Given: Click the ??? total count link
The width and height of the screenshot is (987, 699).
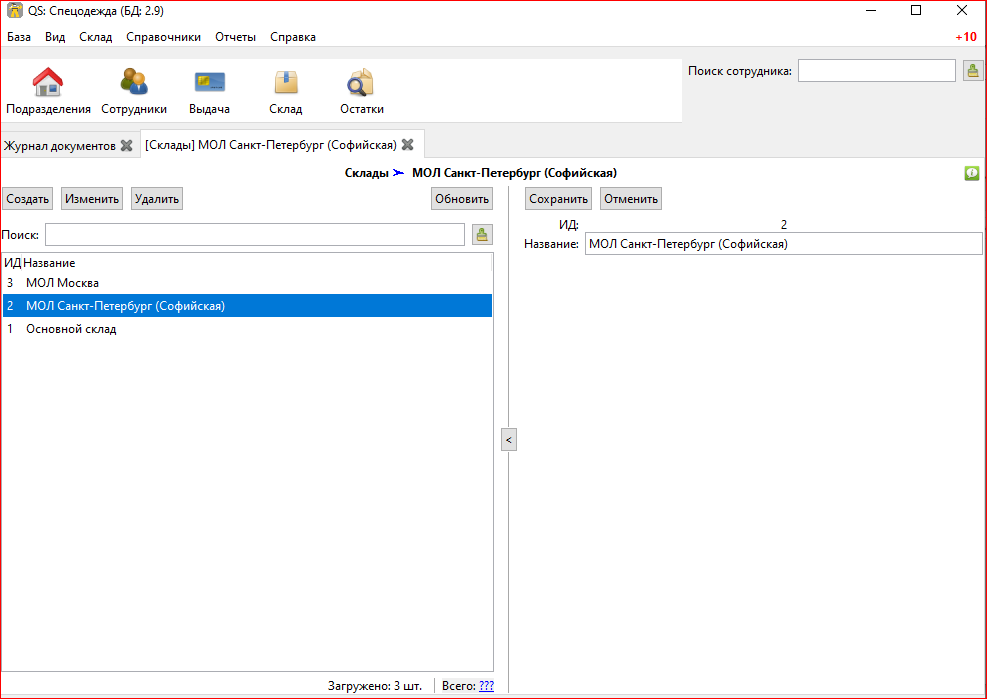Looking at the screenshot, I should (486, 686).
